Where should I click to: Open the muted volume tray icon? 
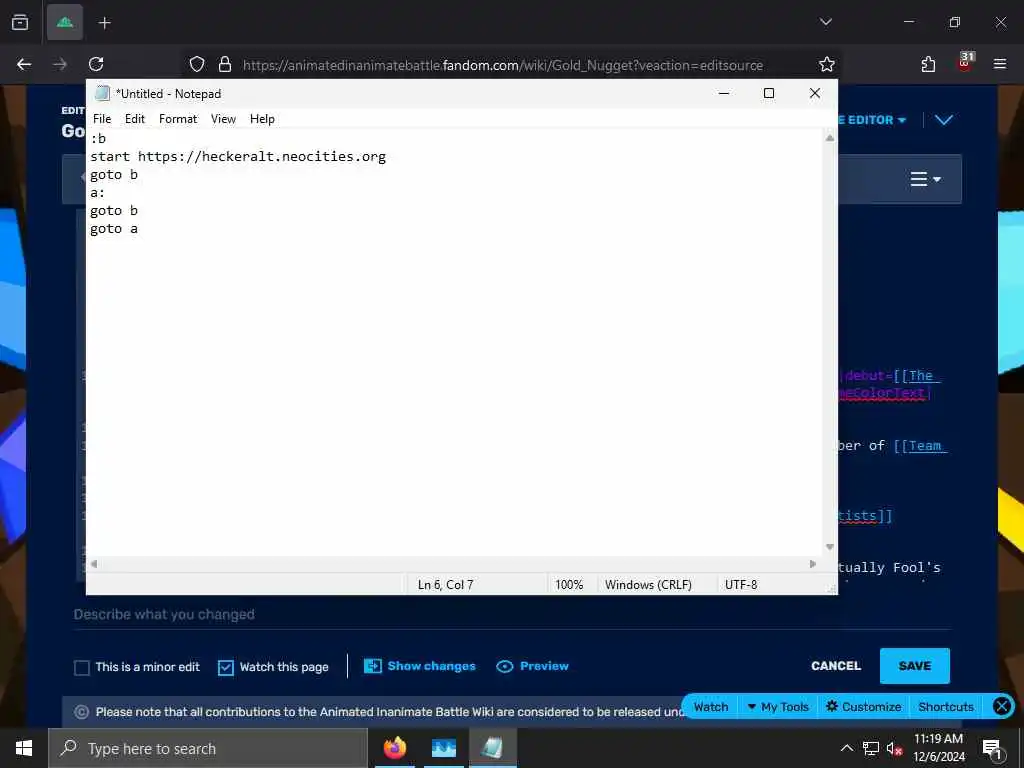[894, 748]
